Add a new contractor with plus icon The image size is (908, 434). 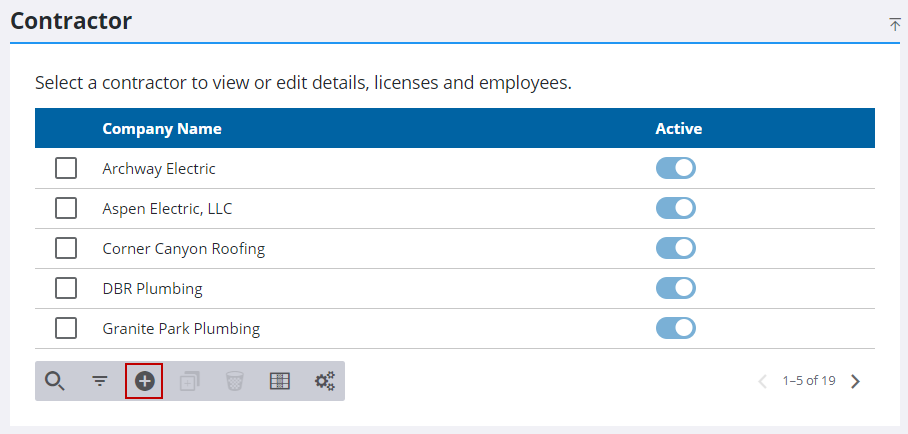[x=144, y=381]
